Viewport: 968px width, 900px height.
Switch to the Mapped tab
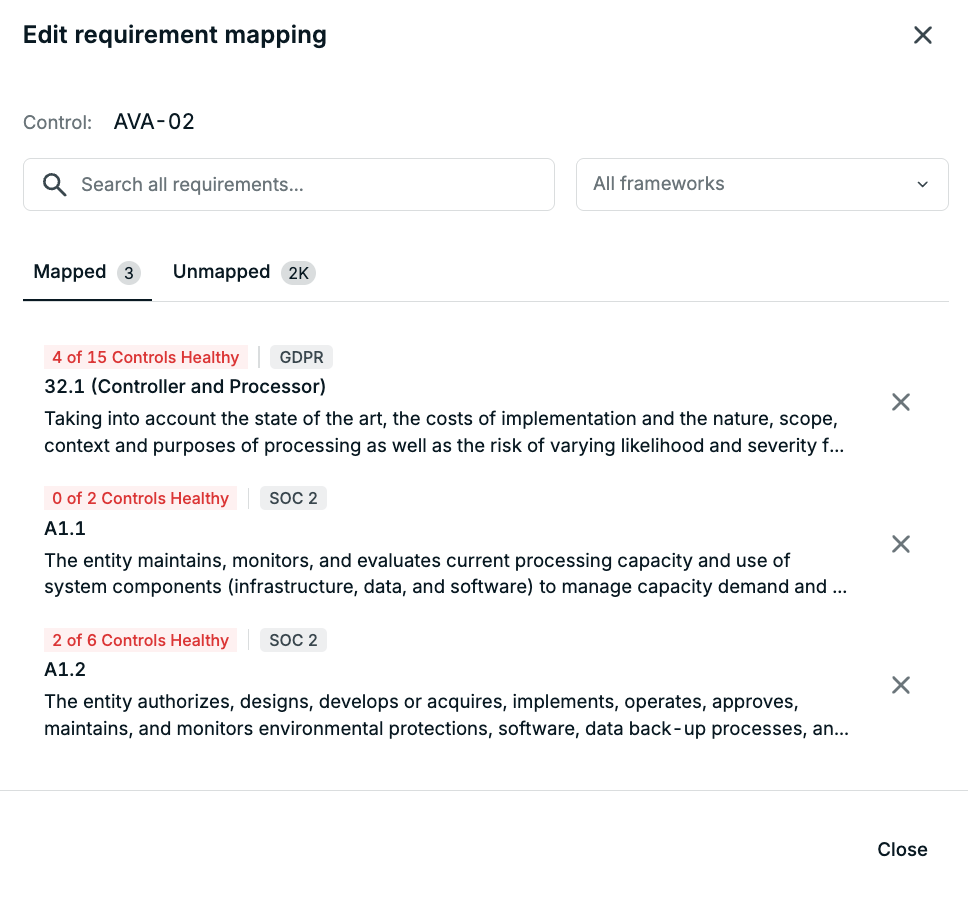pyautogui.click(x=87, y=272)
